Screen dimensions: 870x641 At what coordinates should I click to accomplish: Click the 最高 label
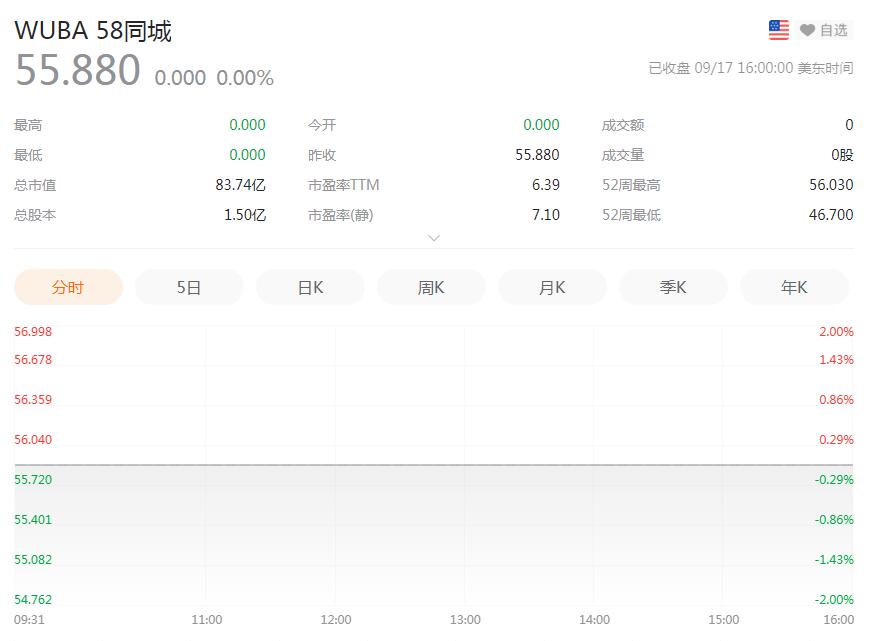[28, 125]
